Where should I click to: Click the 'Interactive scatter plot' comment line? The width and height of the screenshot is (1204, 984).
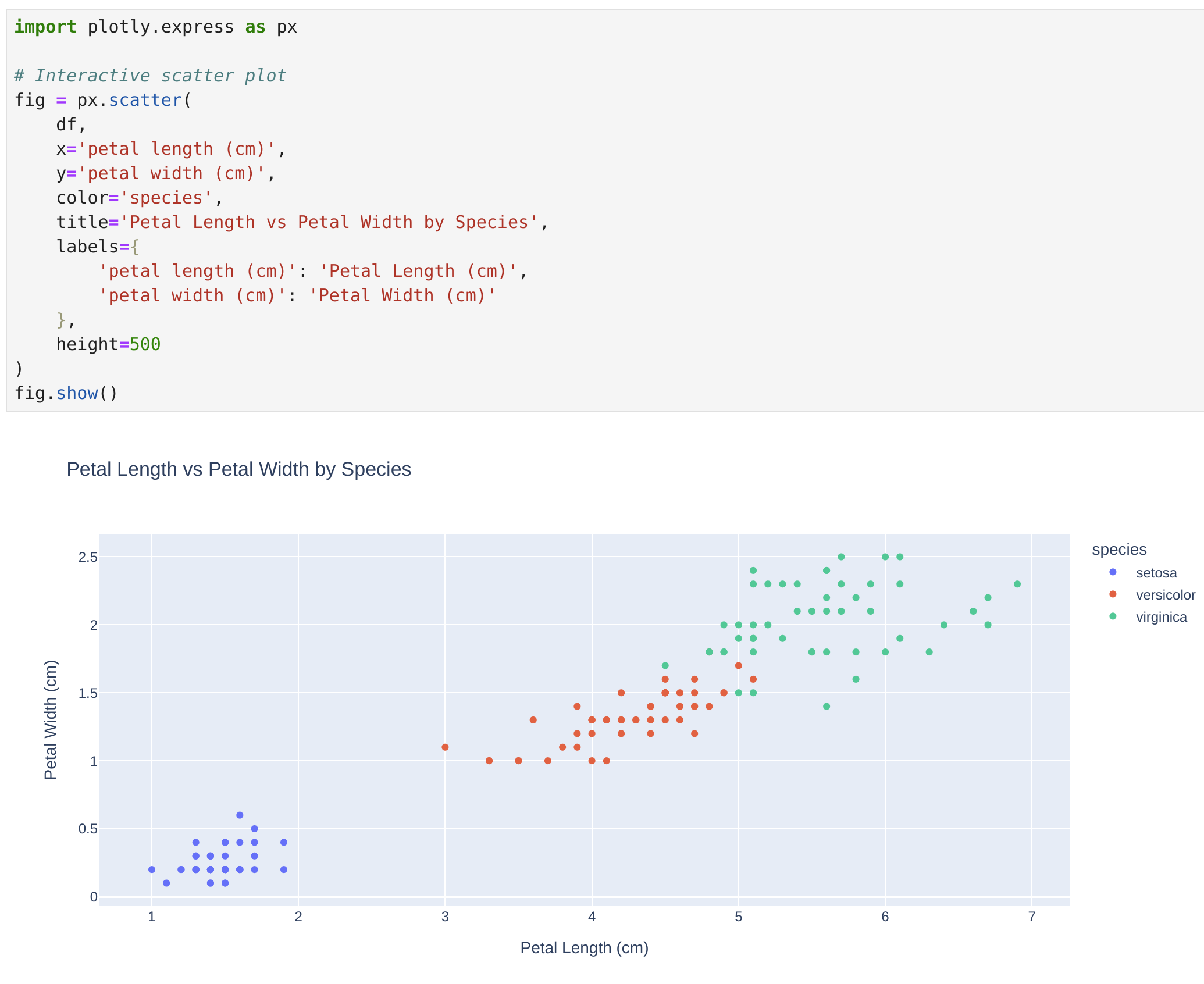[150, 76]
